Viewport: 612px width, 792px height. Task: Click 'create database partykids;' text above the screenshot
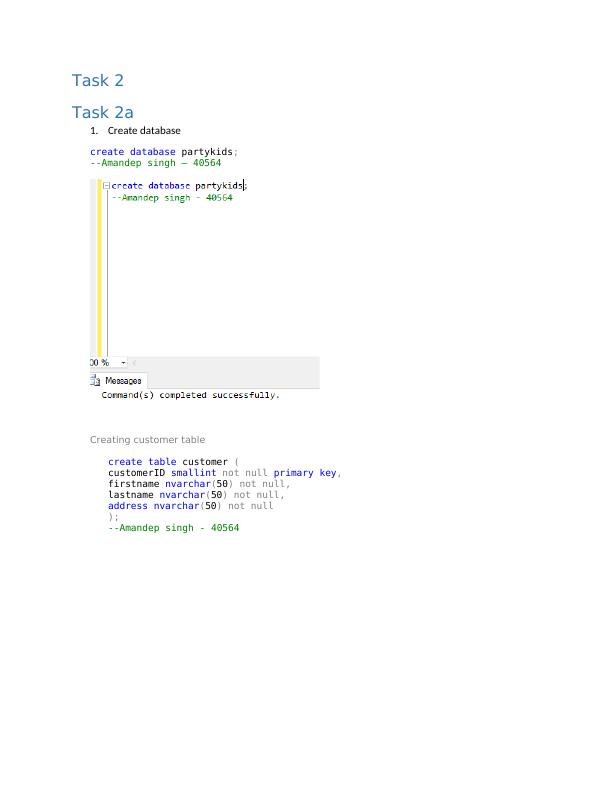[164, 152]
